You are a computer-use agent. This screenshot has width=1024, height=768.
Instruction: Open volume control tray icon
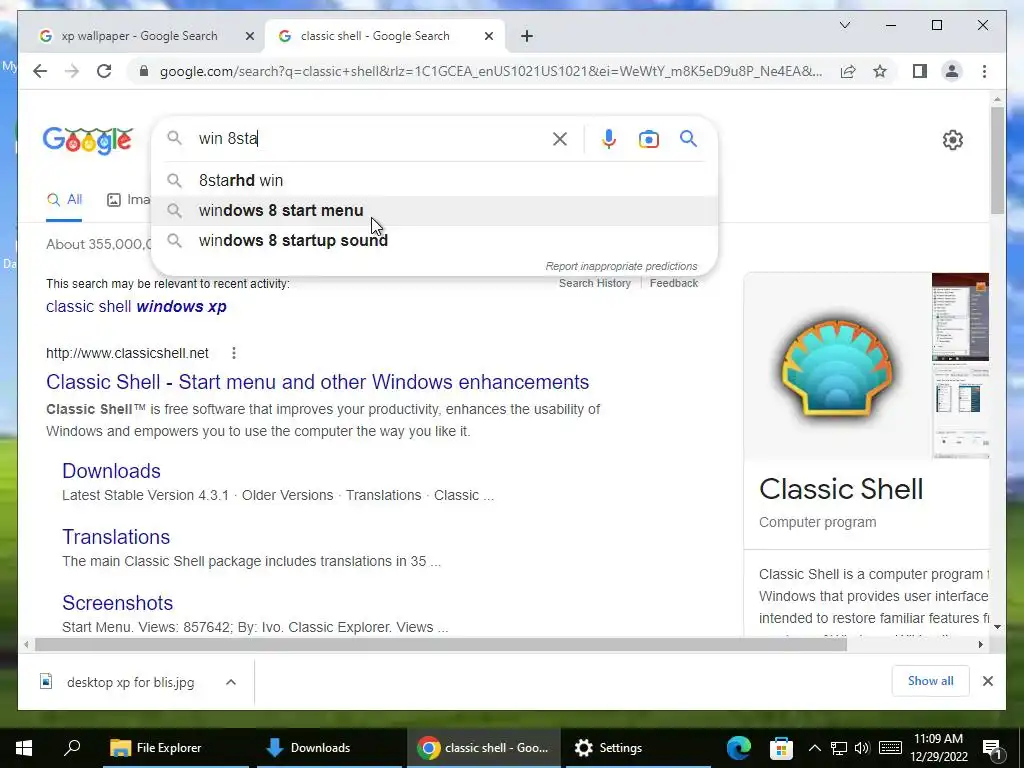point(862,748)
